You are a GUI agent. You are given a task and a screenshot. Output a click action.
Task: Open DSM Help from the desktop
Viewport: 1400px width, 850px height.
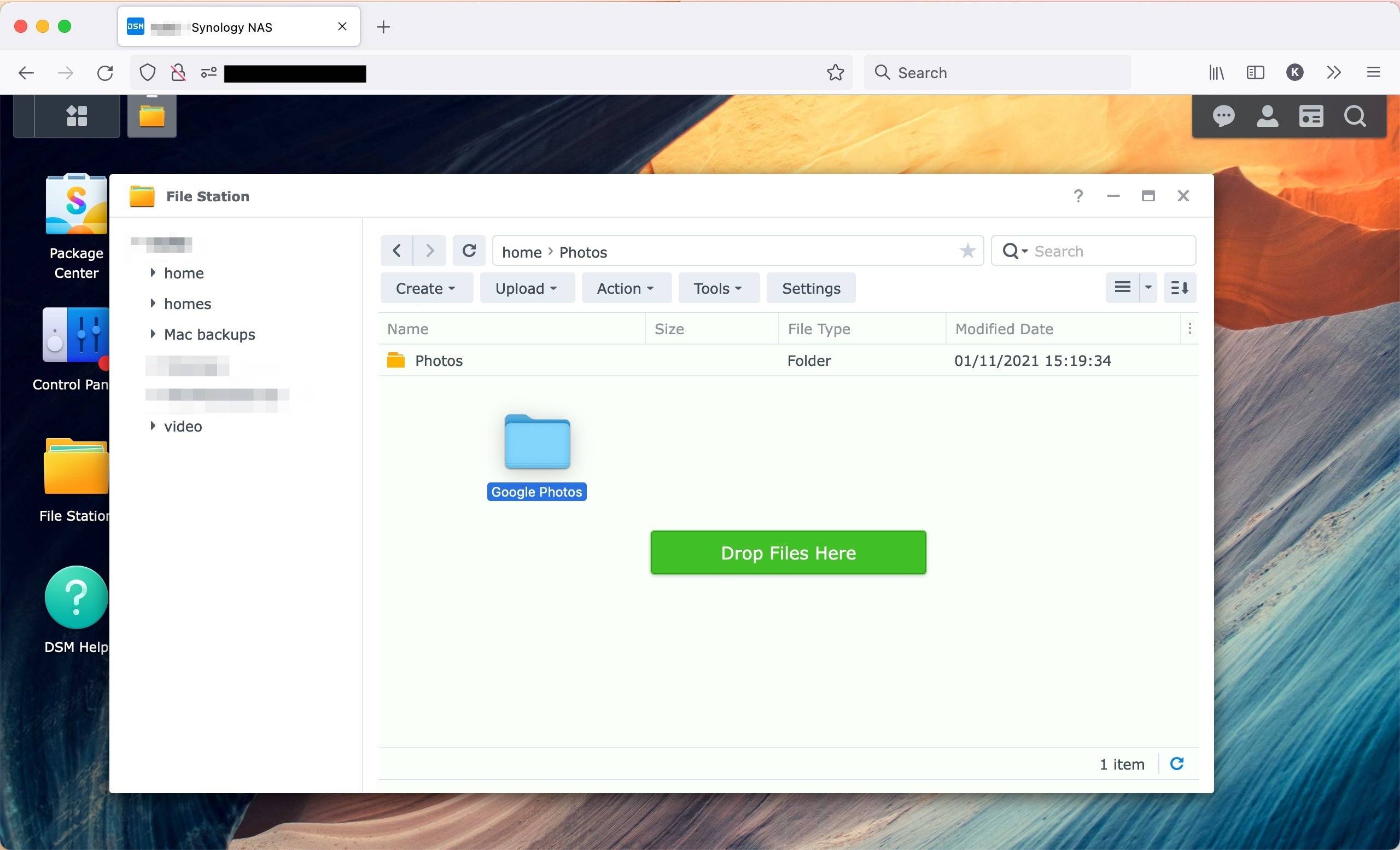click(75, 597)
